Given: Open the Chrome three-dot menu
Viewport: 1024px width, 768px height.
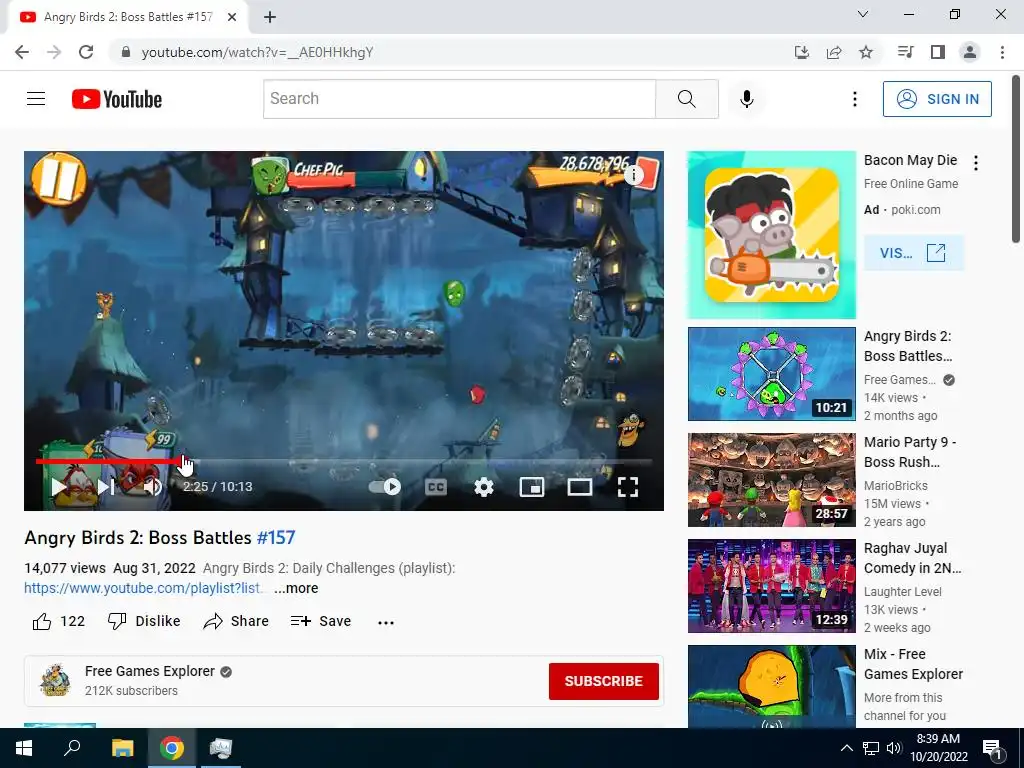Looking at the screenshot, I should 1002,52.
